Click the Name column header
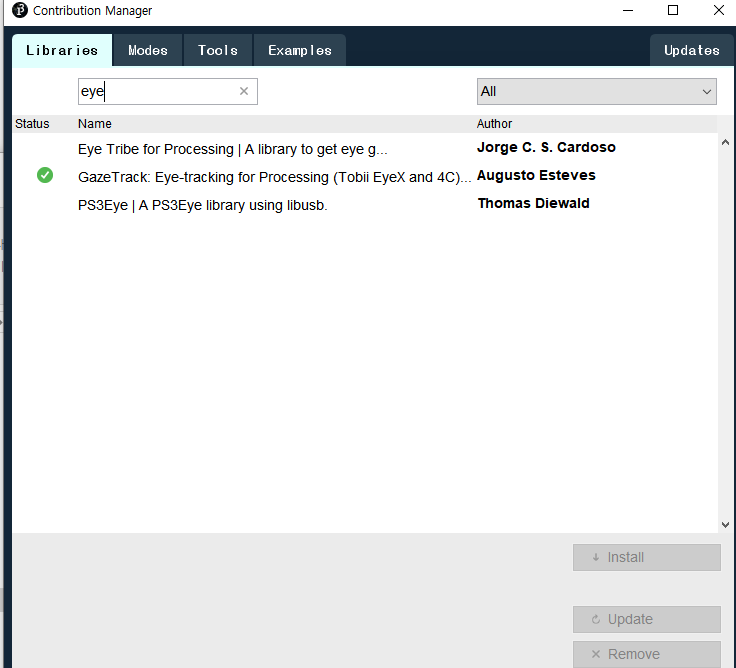The image size is (736, 668). 95,124
